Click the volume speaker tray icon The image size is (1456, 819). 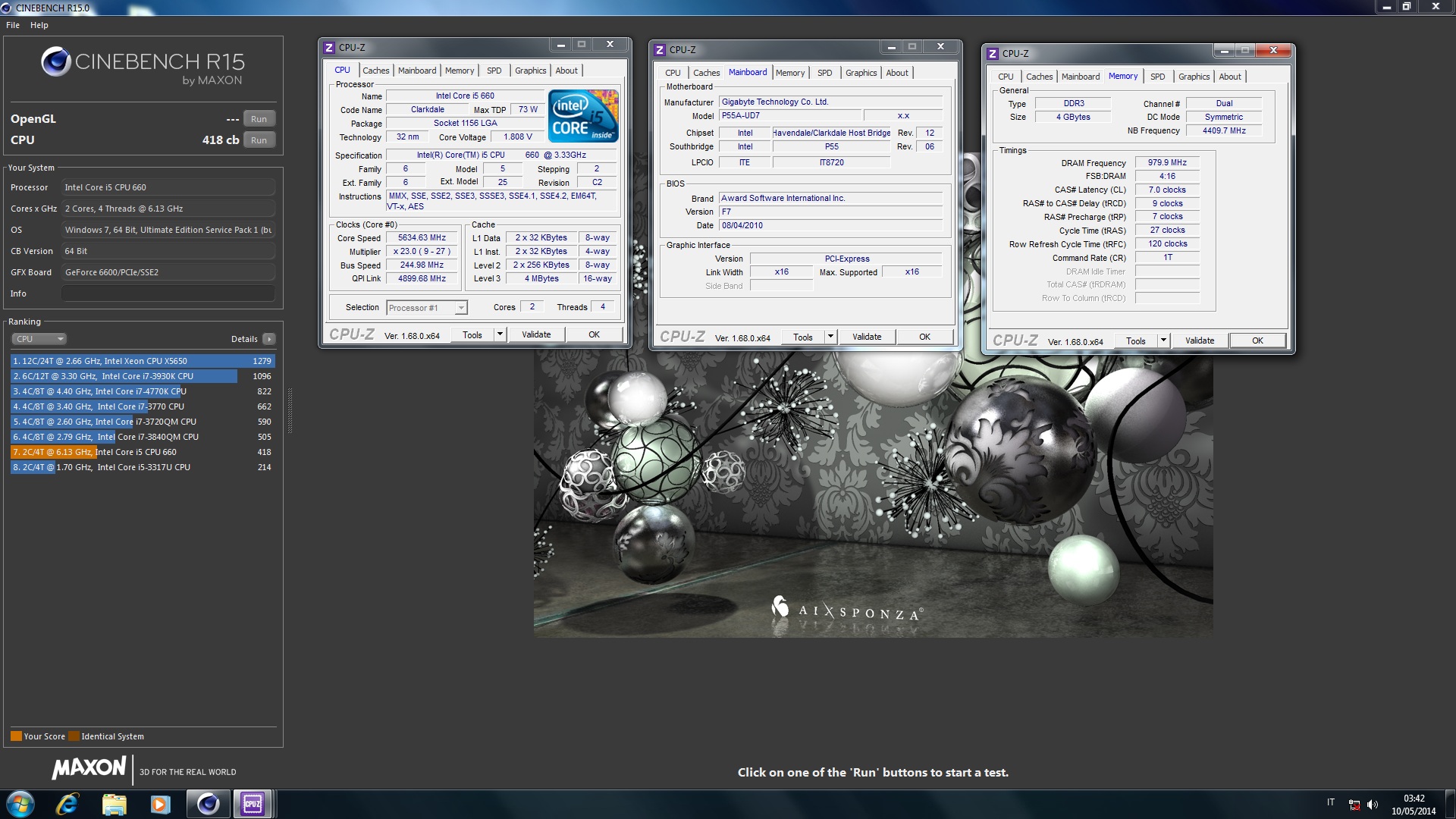1372,805
